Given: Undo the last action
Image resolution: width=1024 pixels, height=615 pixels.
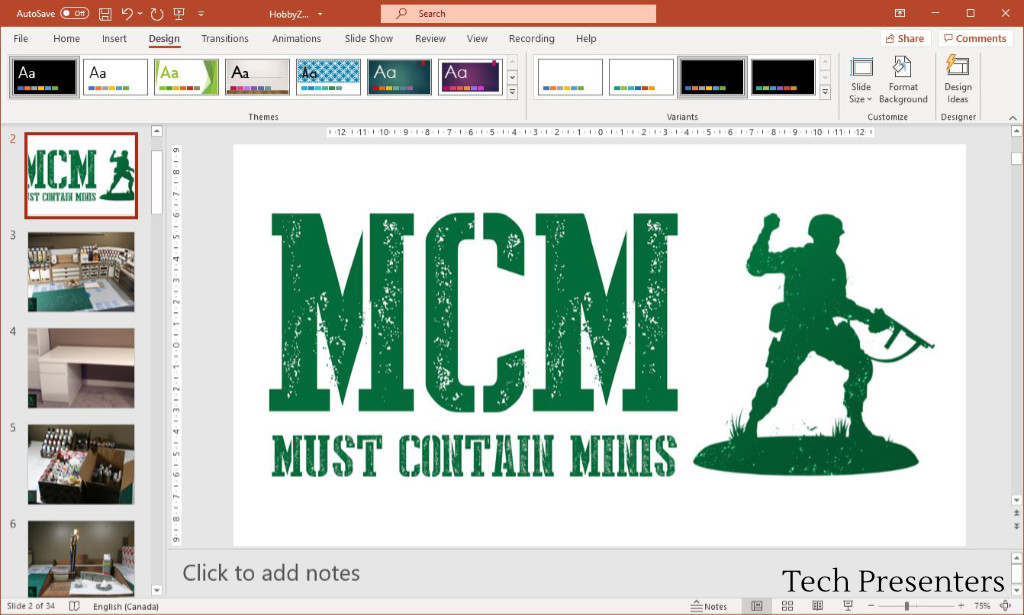Looking at the screenshot, I should pyautogui.click(x=127, y=14).
